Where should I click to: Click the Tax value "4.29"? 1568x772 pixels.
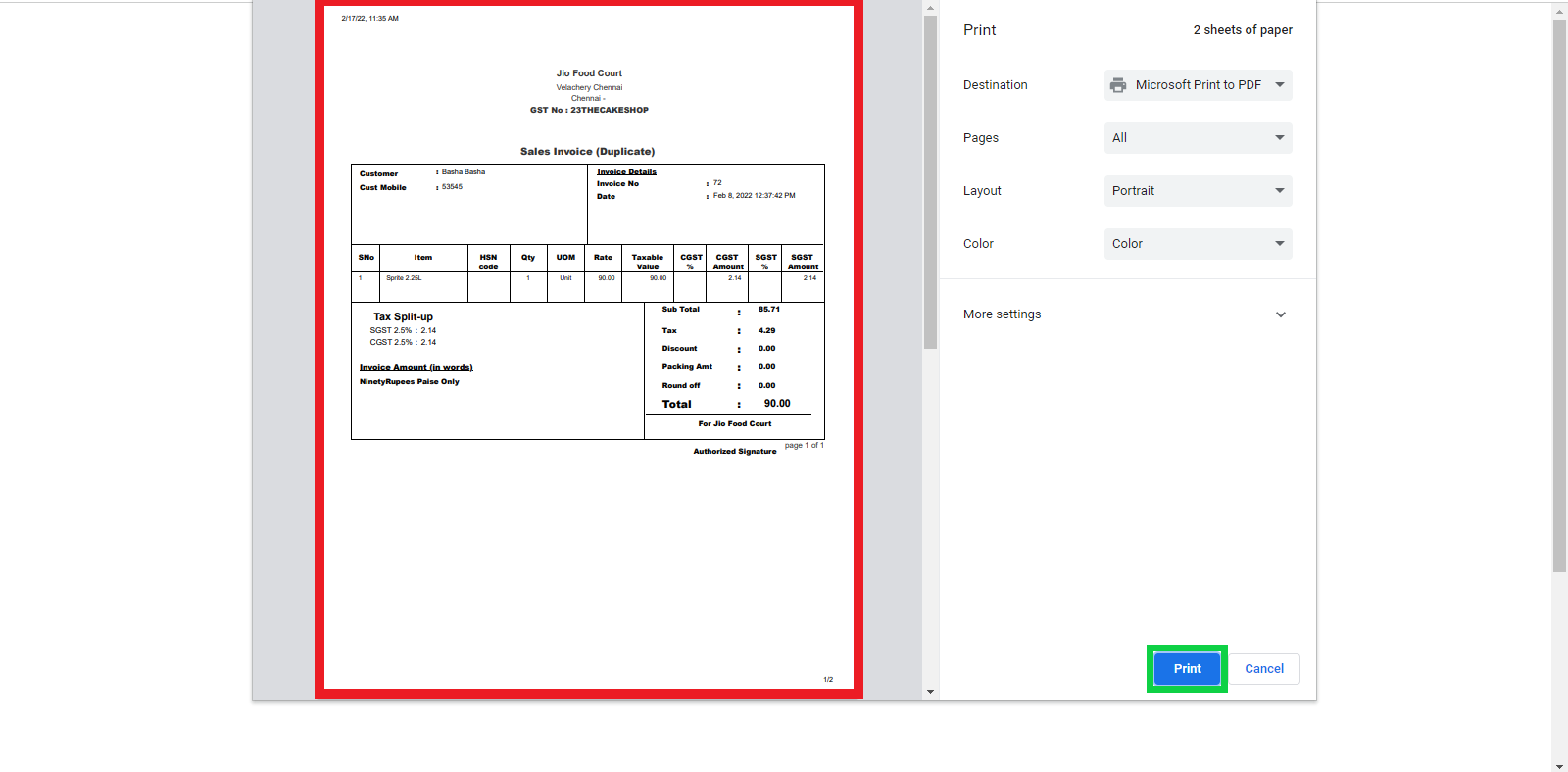pos(766,331)
